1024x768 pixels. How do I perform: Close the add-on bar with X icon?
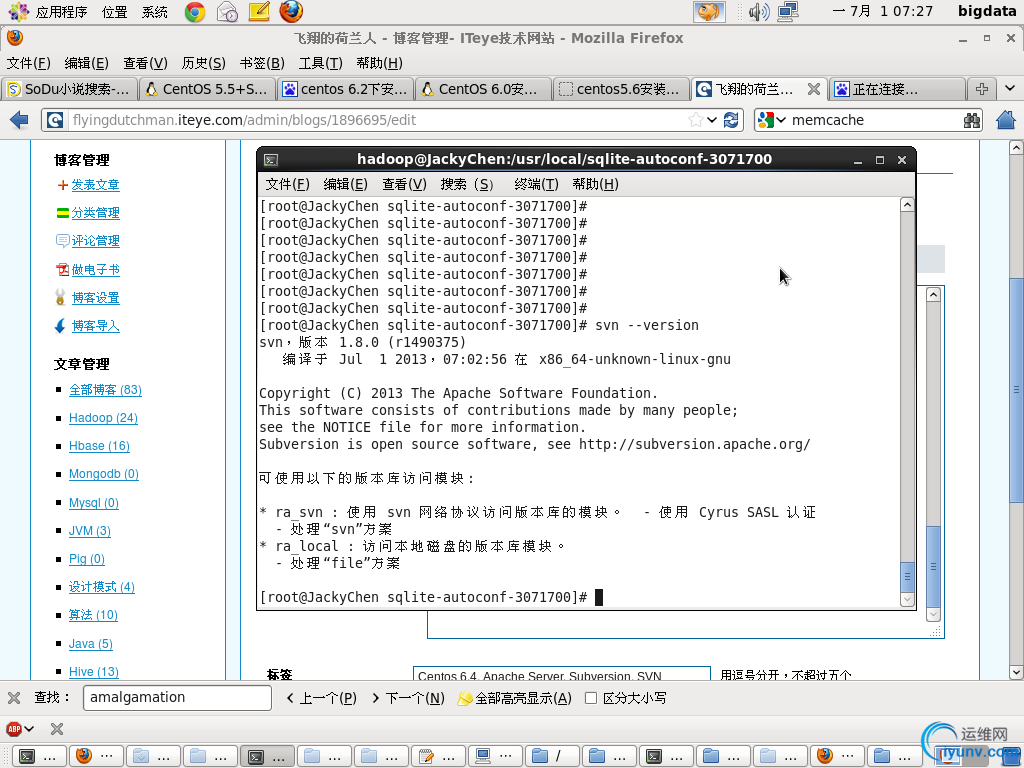click(x=57, y=729)
